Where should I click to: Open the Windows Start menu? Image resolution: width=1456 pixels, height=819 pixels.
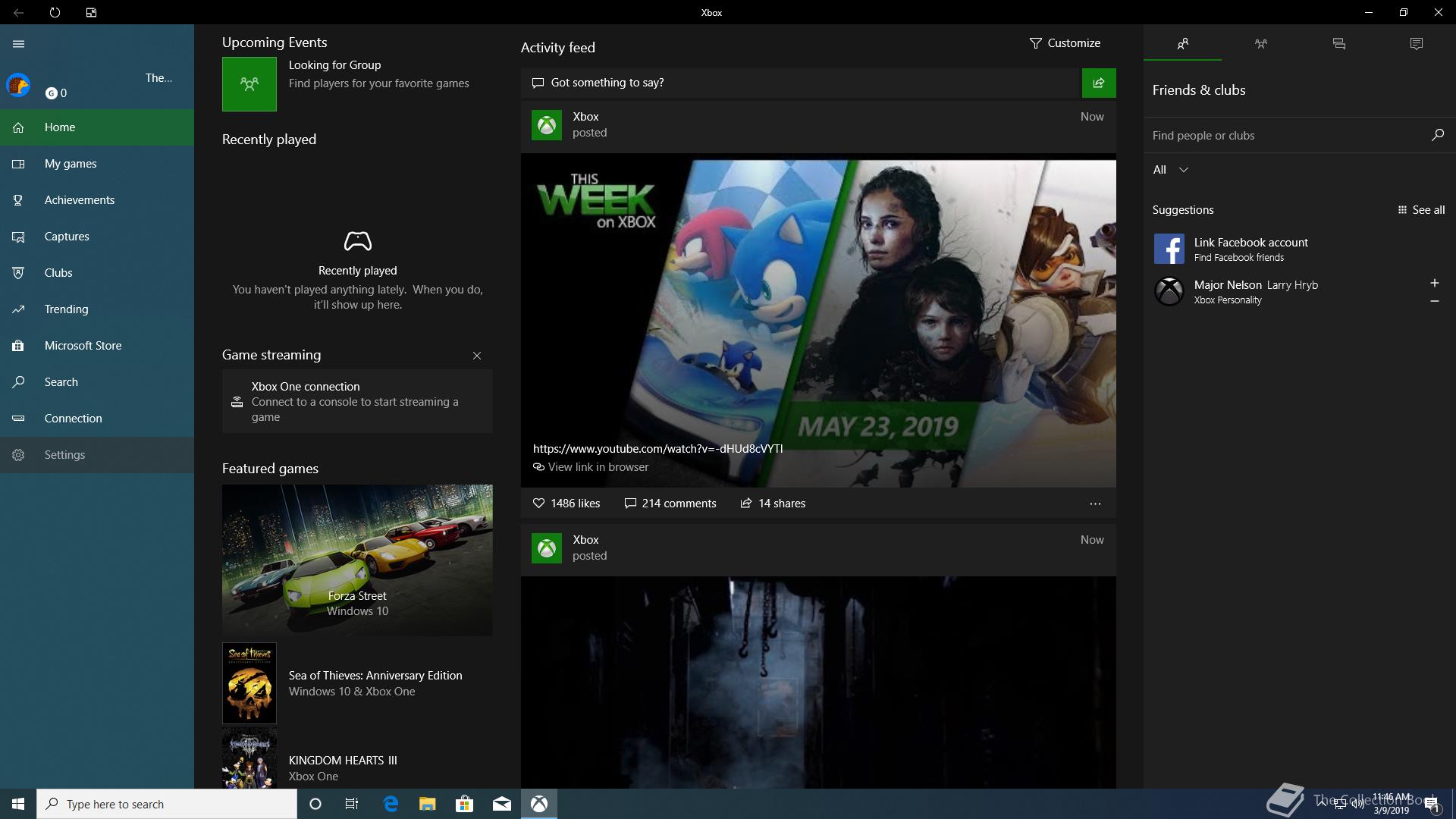[18, 804]
